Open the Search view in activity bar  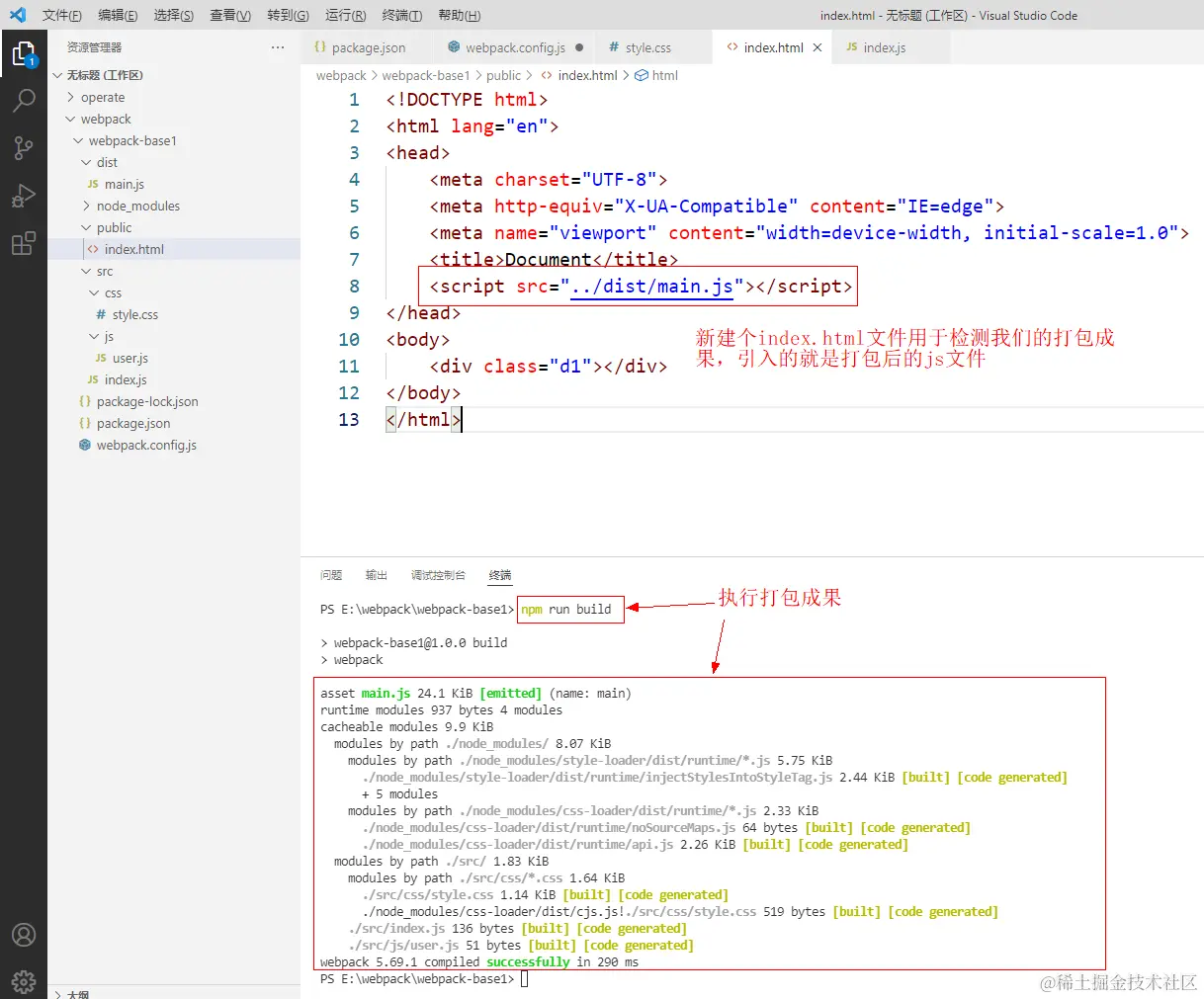[24, 101]
